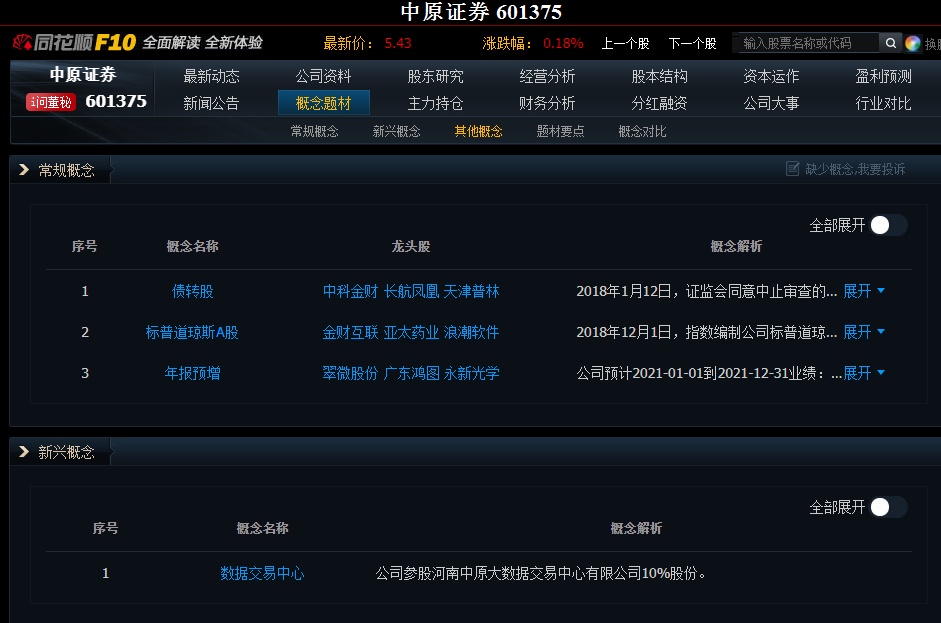The width and height of the screenshot is (941, 623).
Task: Jump to 新兴概念 sub-tab
Action: tap(396, 131)
